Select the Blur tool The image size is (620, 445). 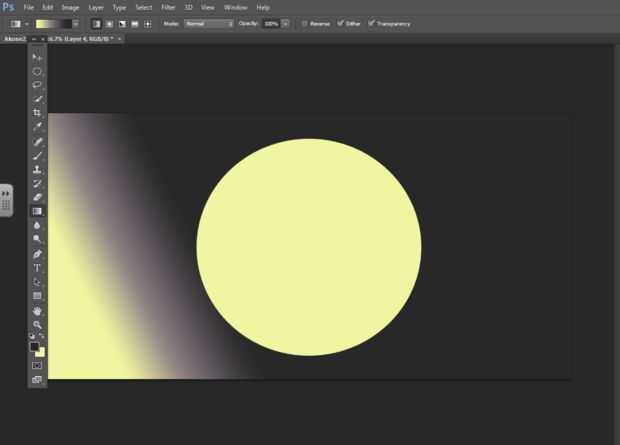pos(37,225)
